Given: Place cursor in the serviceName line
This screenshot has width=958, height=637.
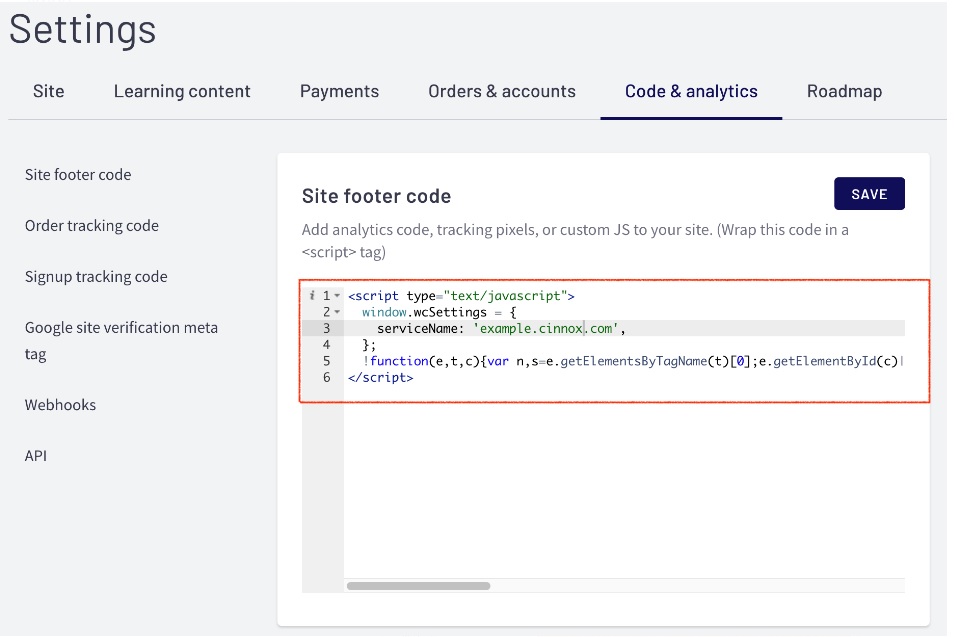Looking at the screenshot, I should 500,328.
